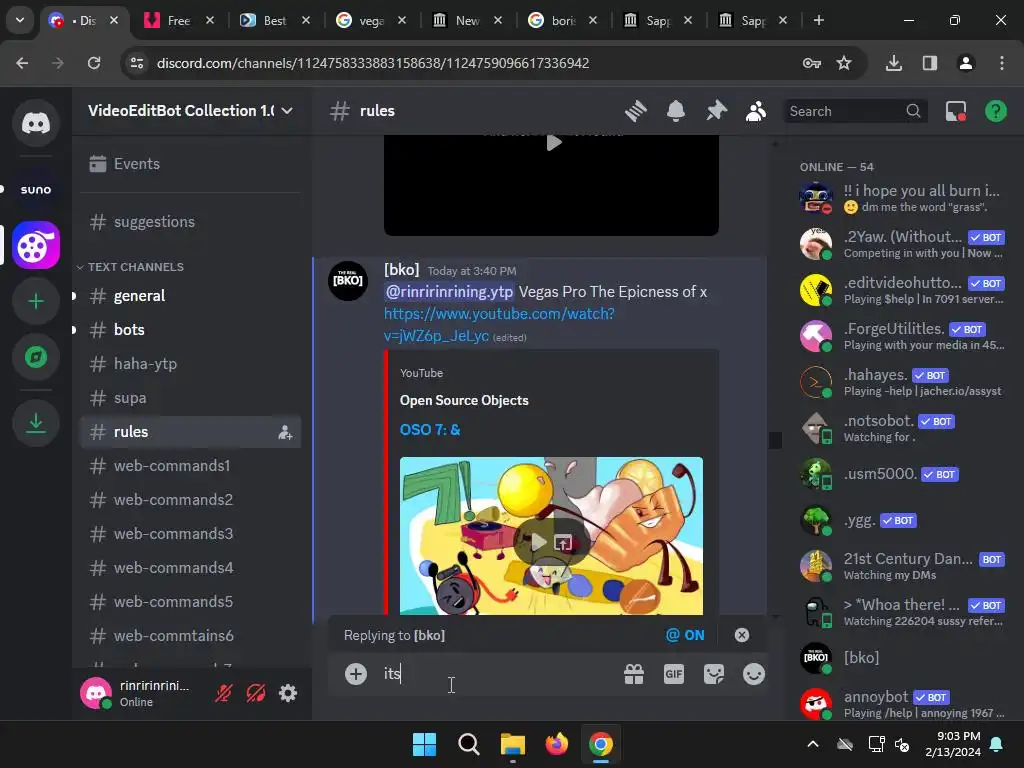Image resolution: width=1024 pixels, height=768 pixels.
Task: Click the Add a Server plus icon
Action: (x=36, y=301)
